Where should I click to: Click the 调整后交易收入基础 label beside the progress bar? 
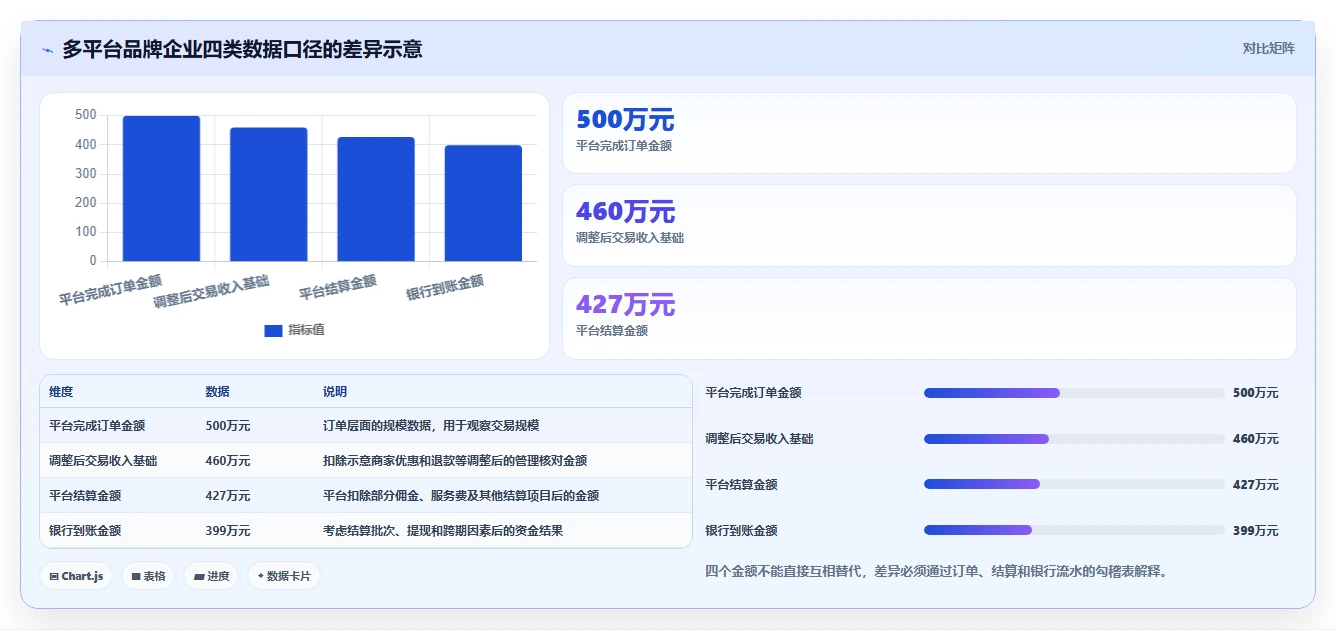point(759,439)
